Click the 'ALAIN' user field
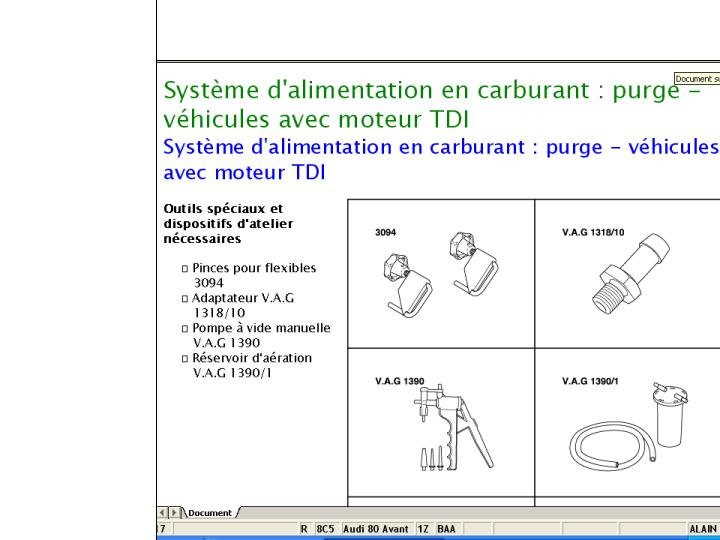The height and width of the screenshot is (540, 720). point(702,529)
